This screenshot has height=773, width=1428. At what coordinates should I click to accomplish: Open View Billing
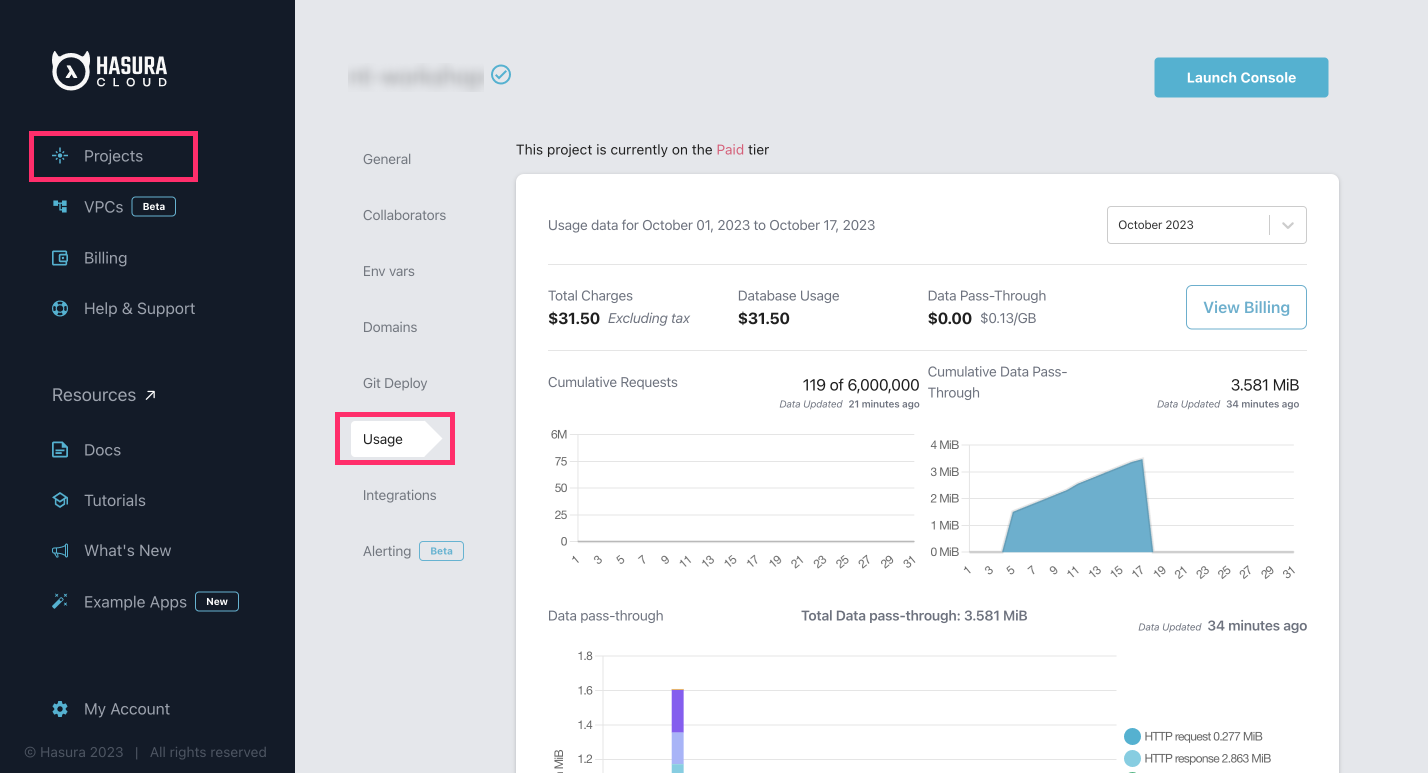pos(1246,307)
